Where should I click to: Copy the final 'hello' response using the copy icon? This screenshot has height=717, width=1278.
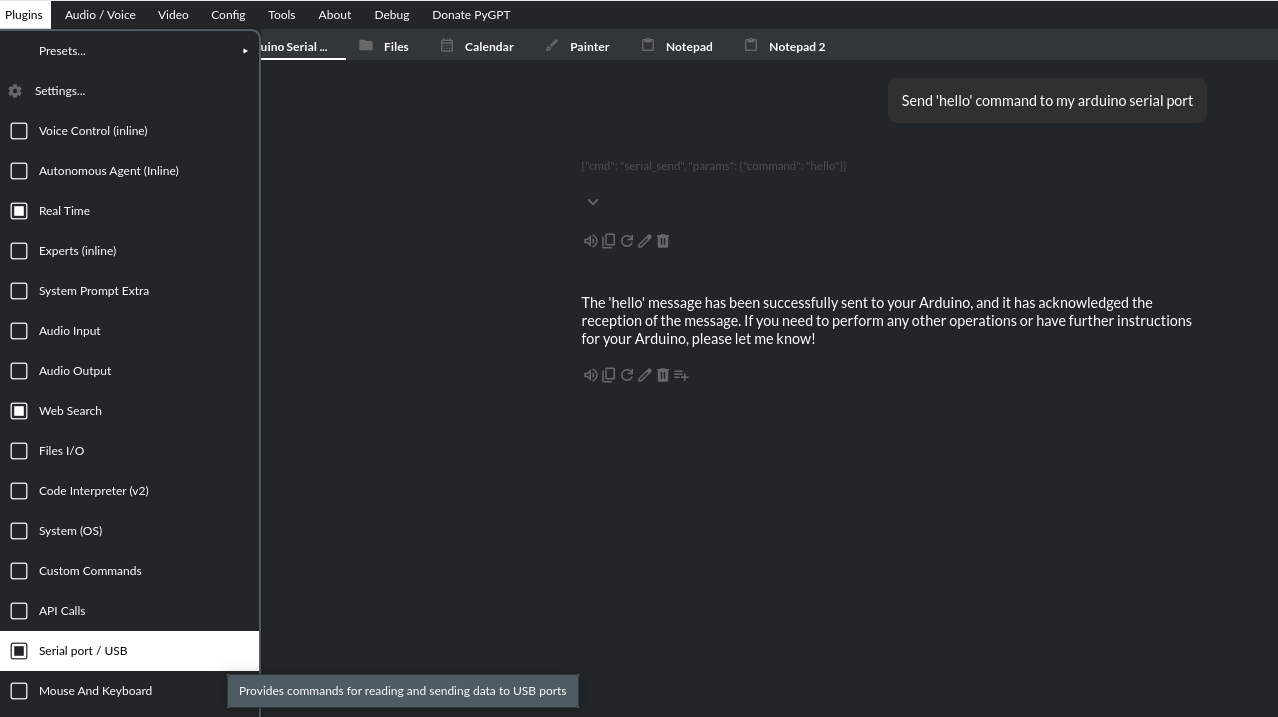click(x=608, y=375)
